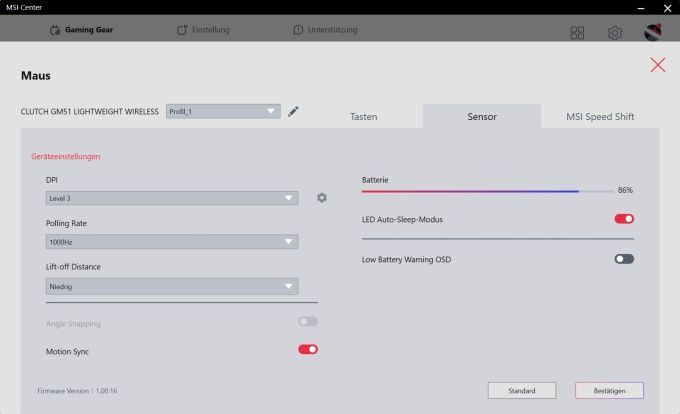Click the Bestätigen button

pyautogui.click(x=609, y=391)
